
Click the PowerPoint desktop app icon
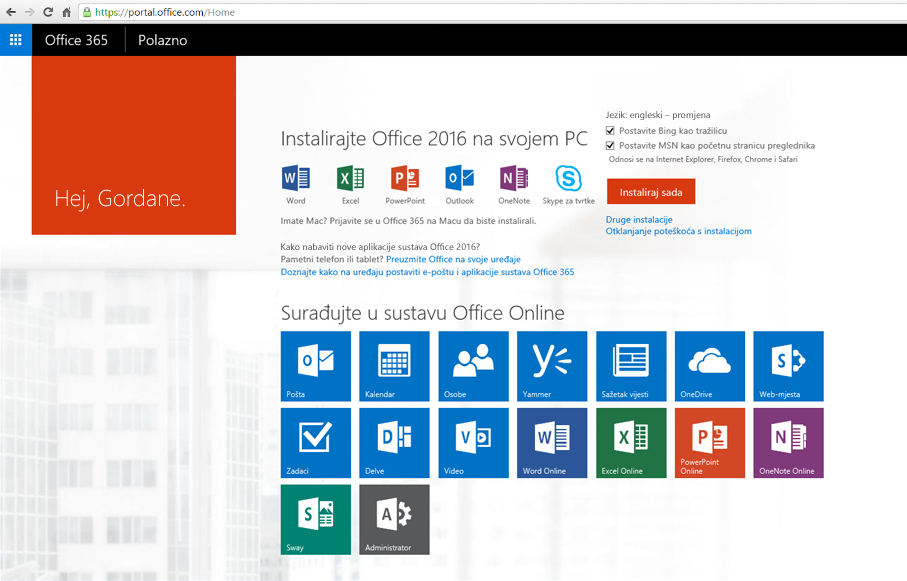(405, 178)
